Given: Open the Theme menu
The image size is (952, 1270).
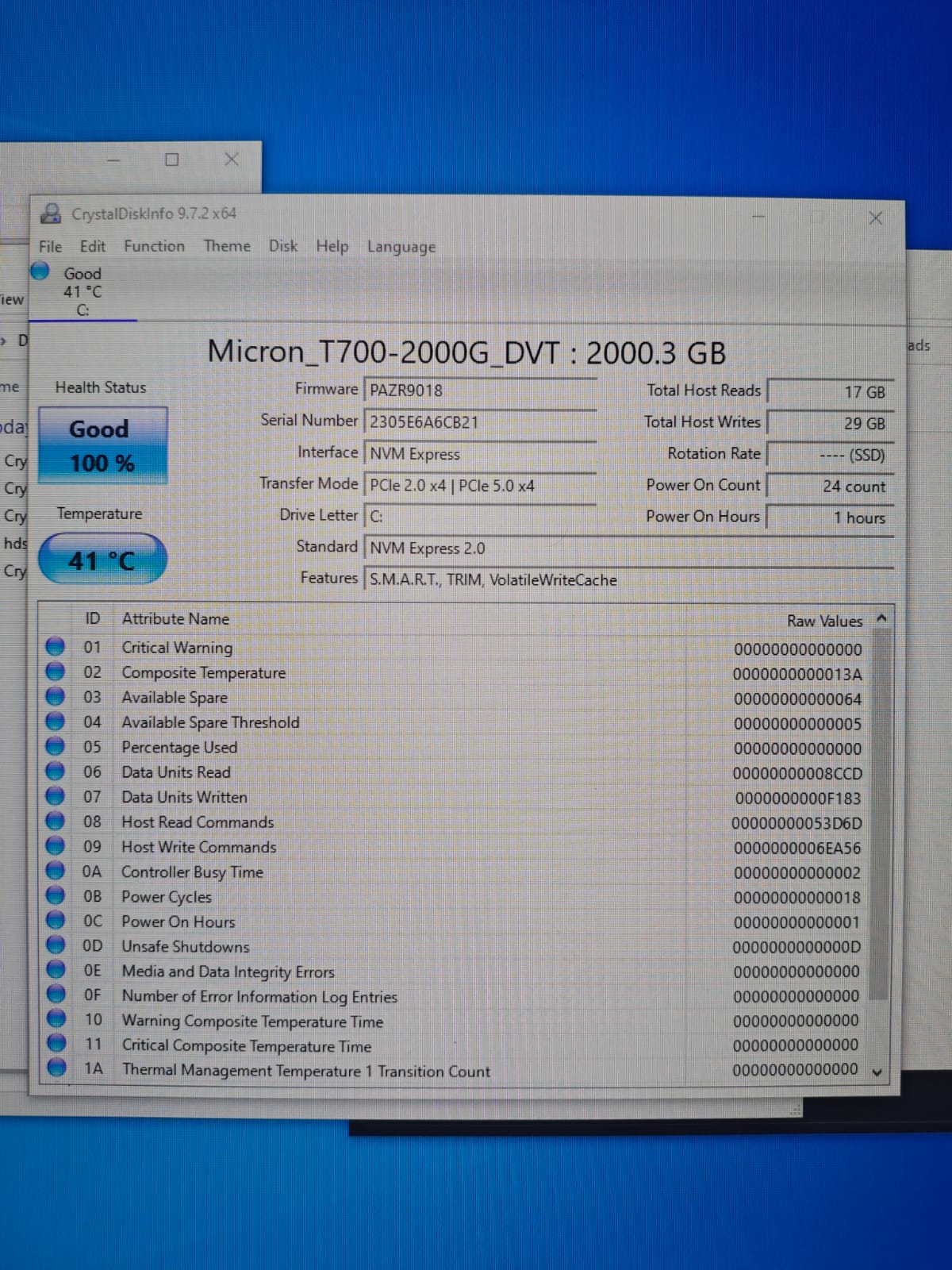Looking at the screenshot, I should click(x=227, y=246).
